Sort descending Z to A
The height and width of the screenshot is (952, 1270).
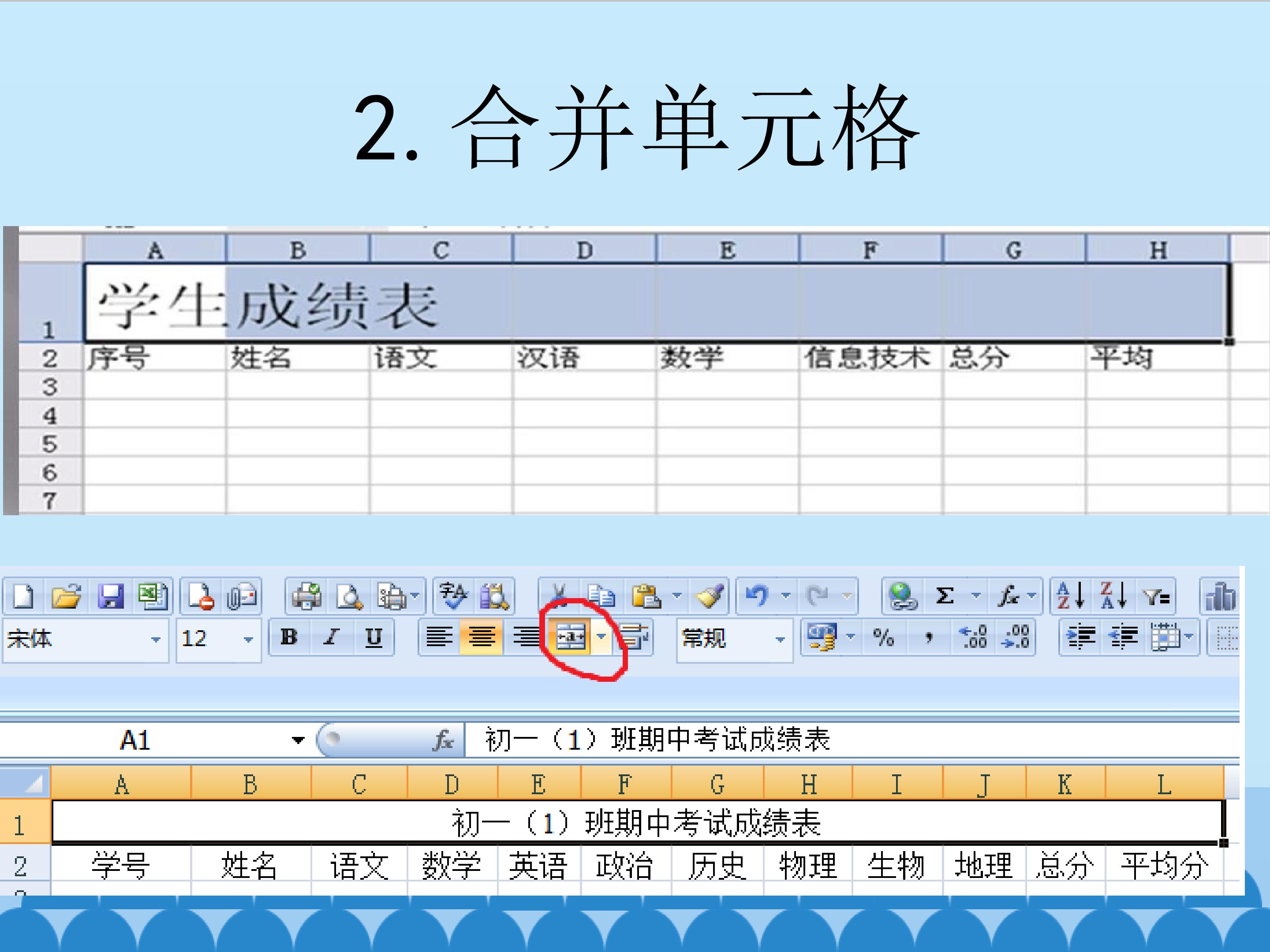1113,595
